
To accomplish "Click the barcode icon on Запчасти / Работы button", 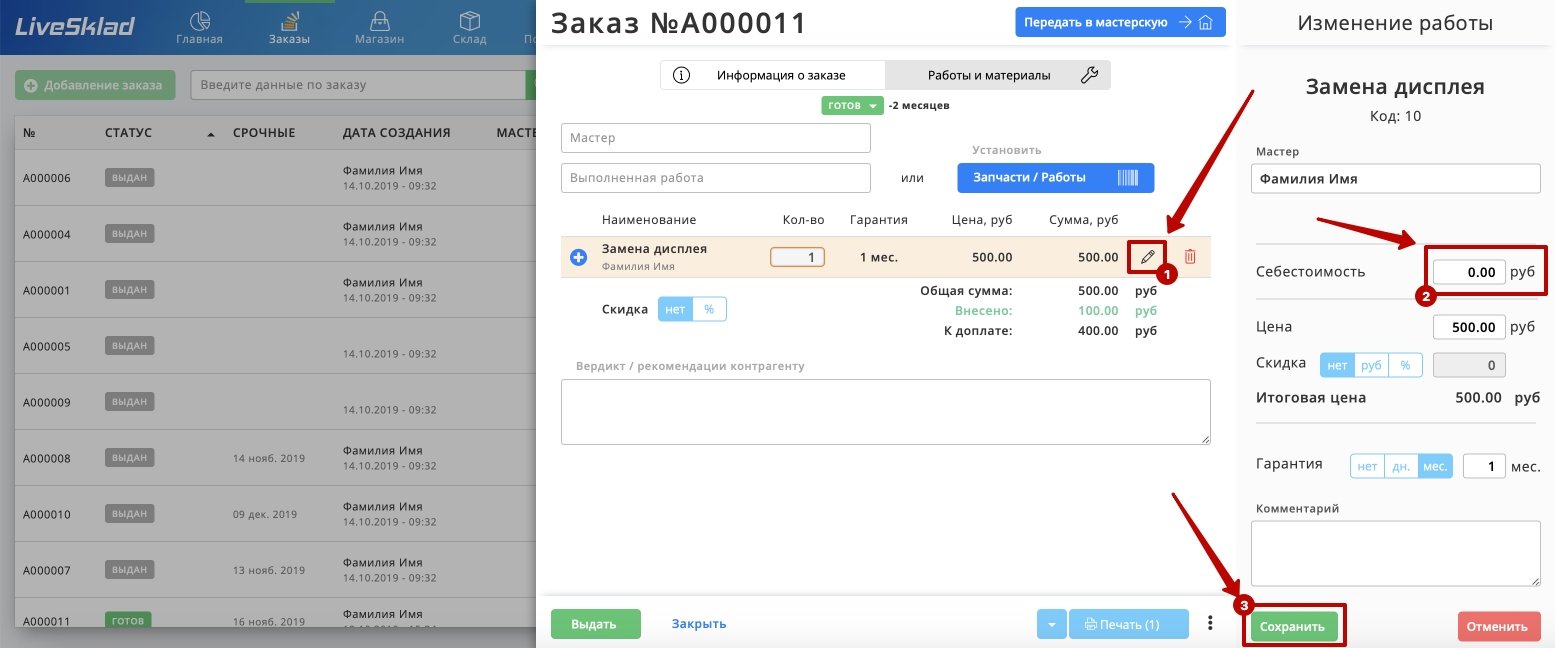I will (1128, 177).
